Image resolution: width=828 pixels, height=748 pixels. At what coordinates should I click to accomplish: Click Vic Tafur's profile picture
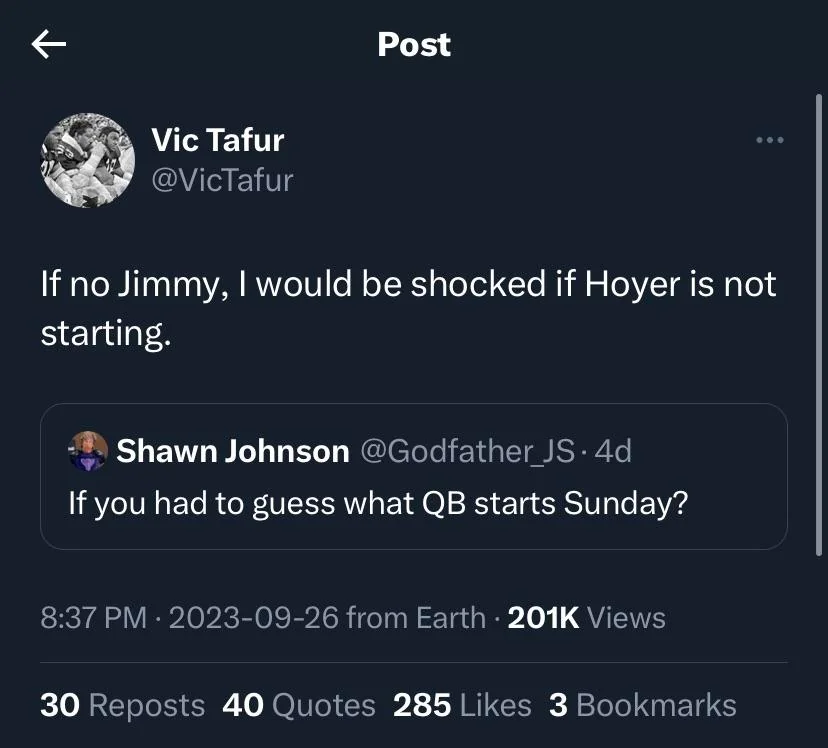pyautogui.click(x=88, y=160)
